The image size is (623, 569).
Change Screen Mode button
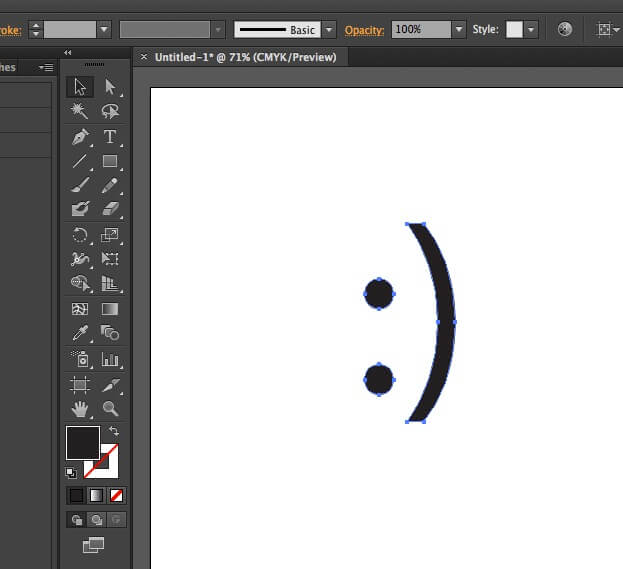[x=93, y=545]
